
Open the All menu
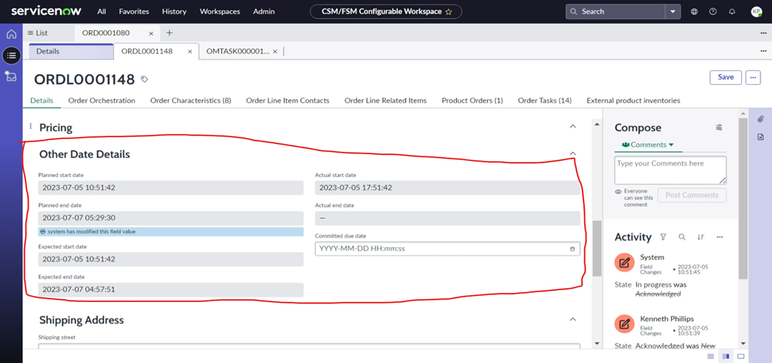[x=101, y=11]
